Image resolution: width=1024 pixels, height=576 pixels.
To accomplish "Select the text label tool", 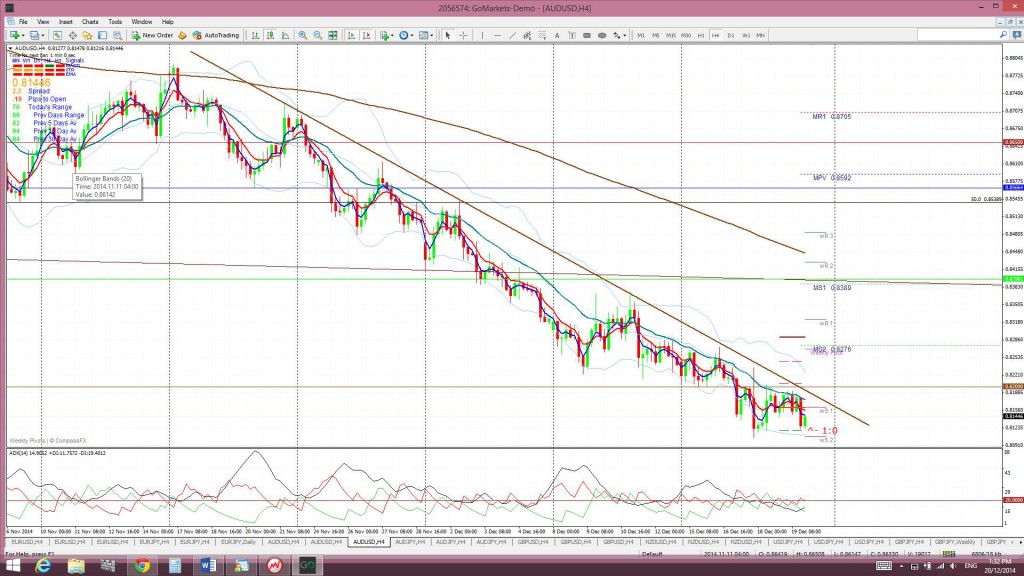I will [x=557, y=35].
